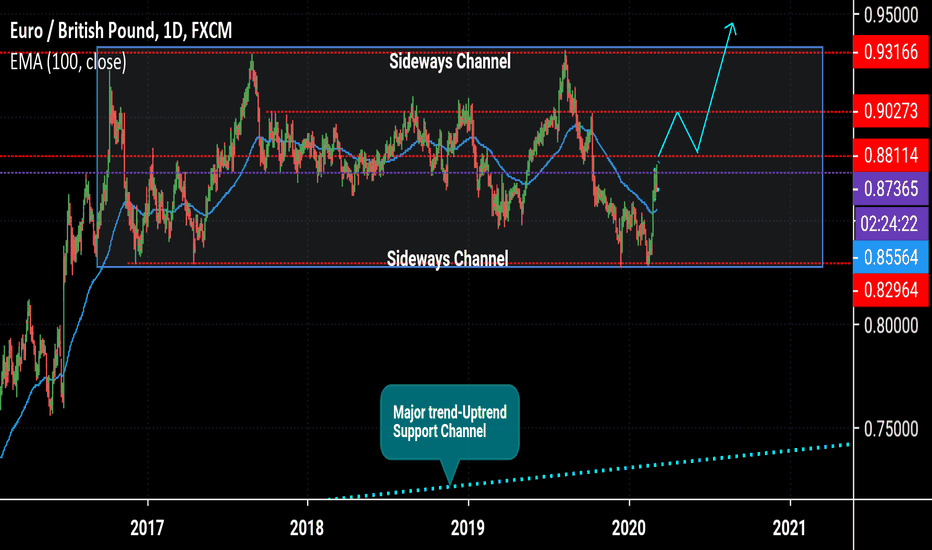Click the 2021 time axis label
Image resolution: width=932 pixels, height=550 pixels.
click(x=789, y=527)
